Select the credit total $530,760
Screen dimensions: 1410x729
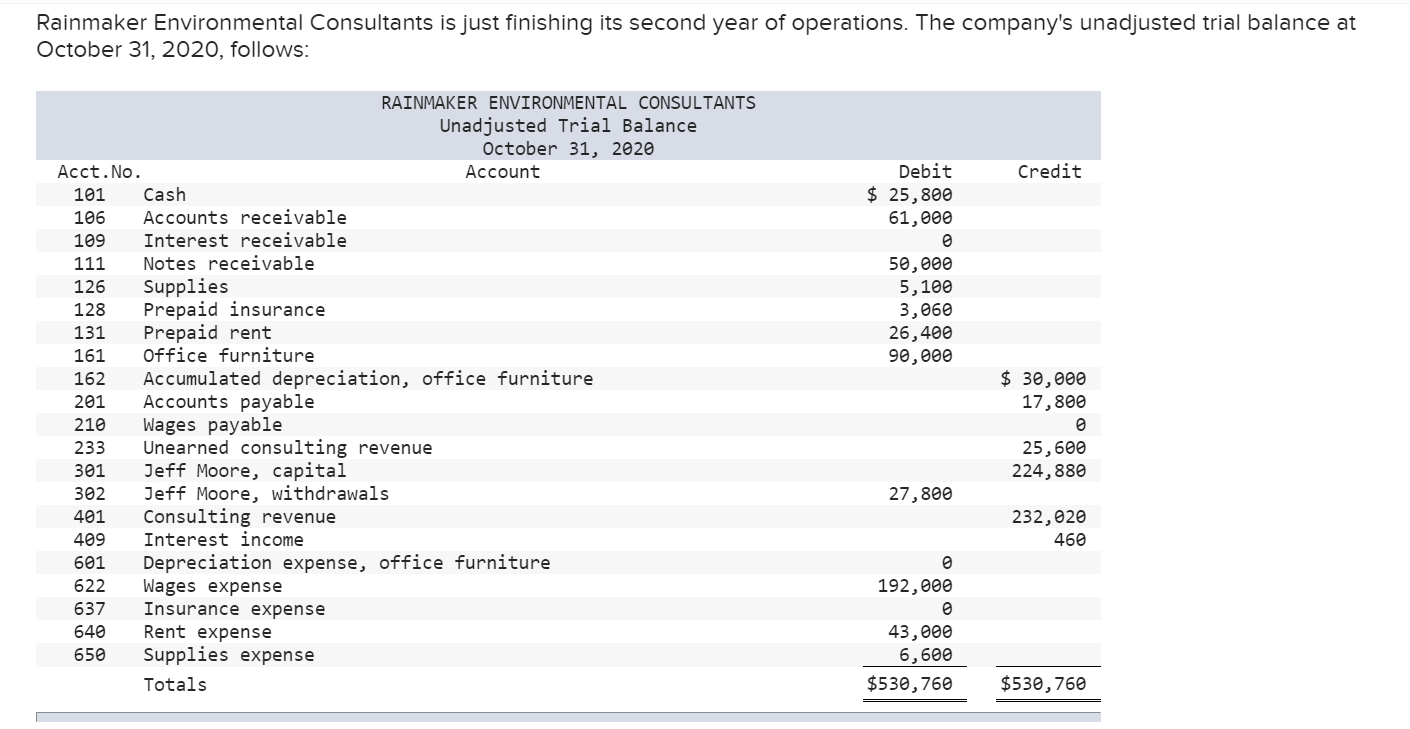pyautogui.click(x=1043, y=684)
